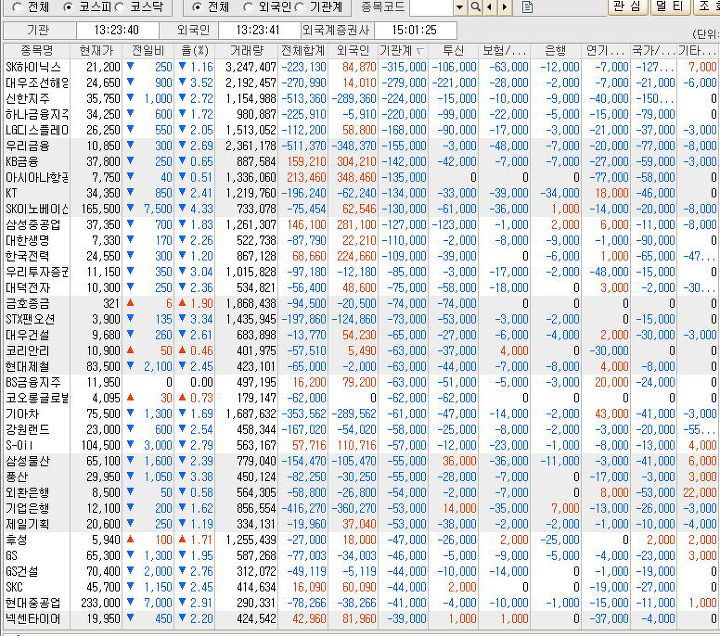Select the KB금융 row name
This screenshot has height=636, width=720.
pyautogui.click(x=22, y=162)
